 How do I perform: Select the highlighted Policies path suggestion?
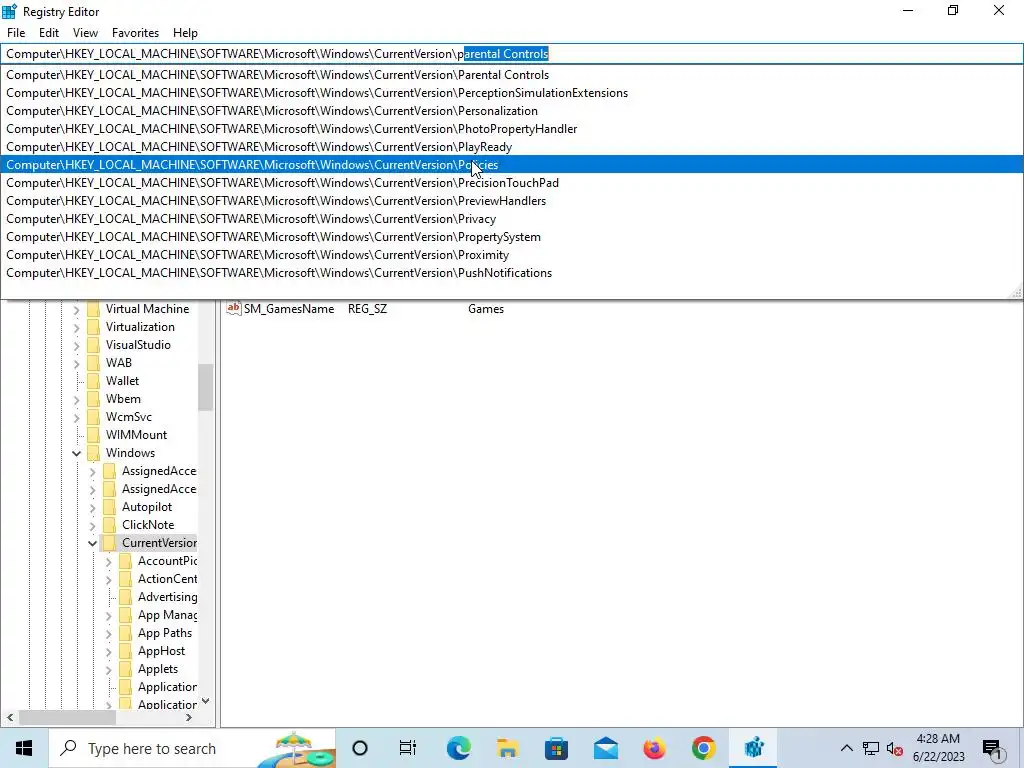pyautogui.click(x=512, y=165)
